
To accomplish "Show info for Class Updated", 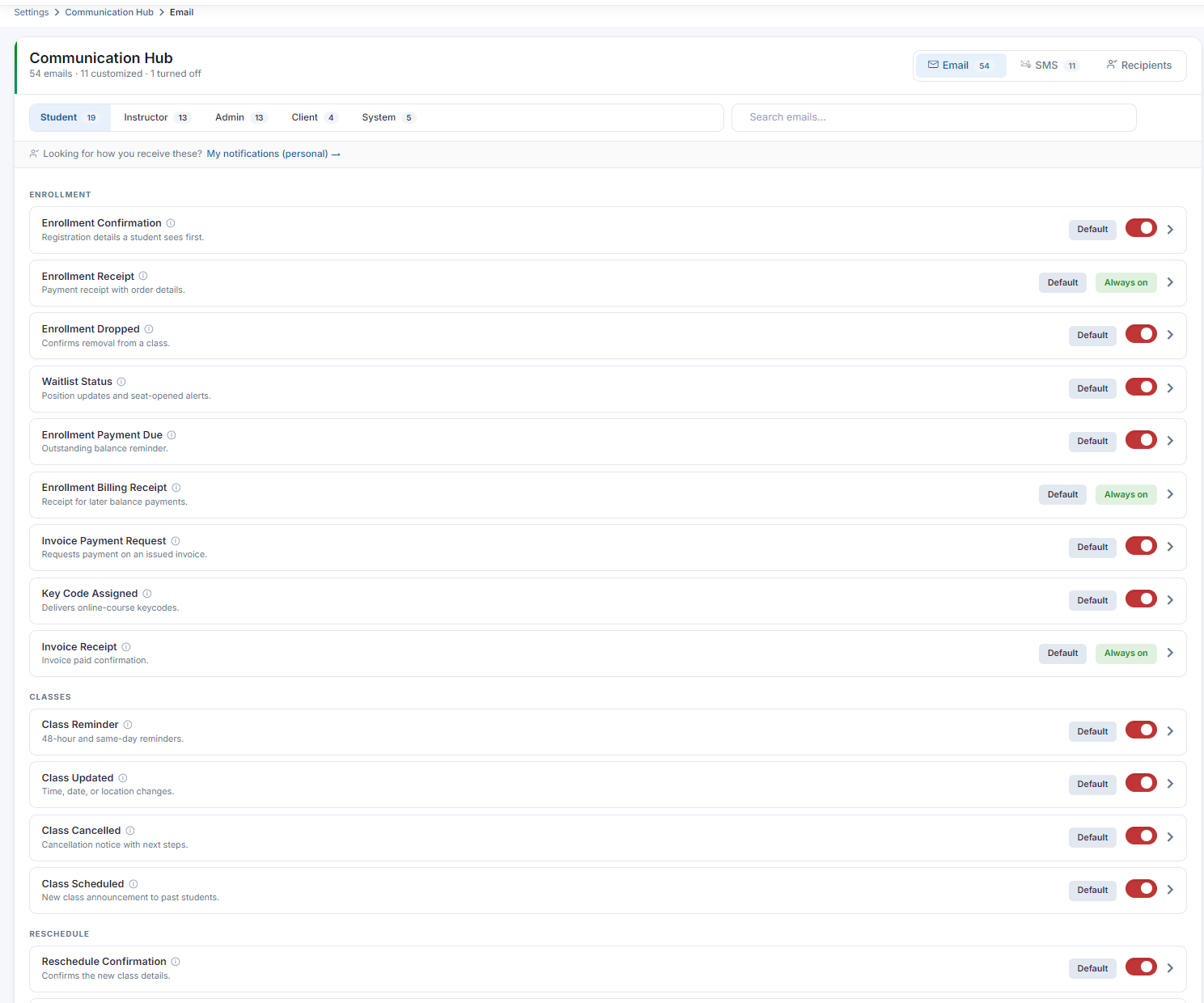I will [123, 778].
